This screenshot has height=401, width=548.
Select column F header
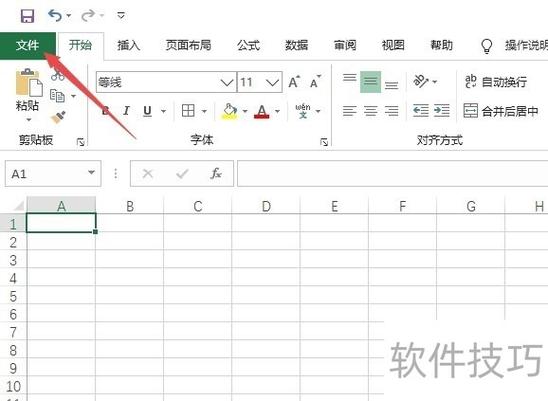(x=402, y=206)
